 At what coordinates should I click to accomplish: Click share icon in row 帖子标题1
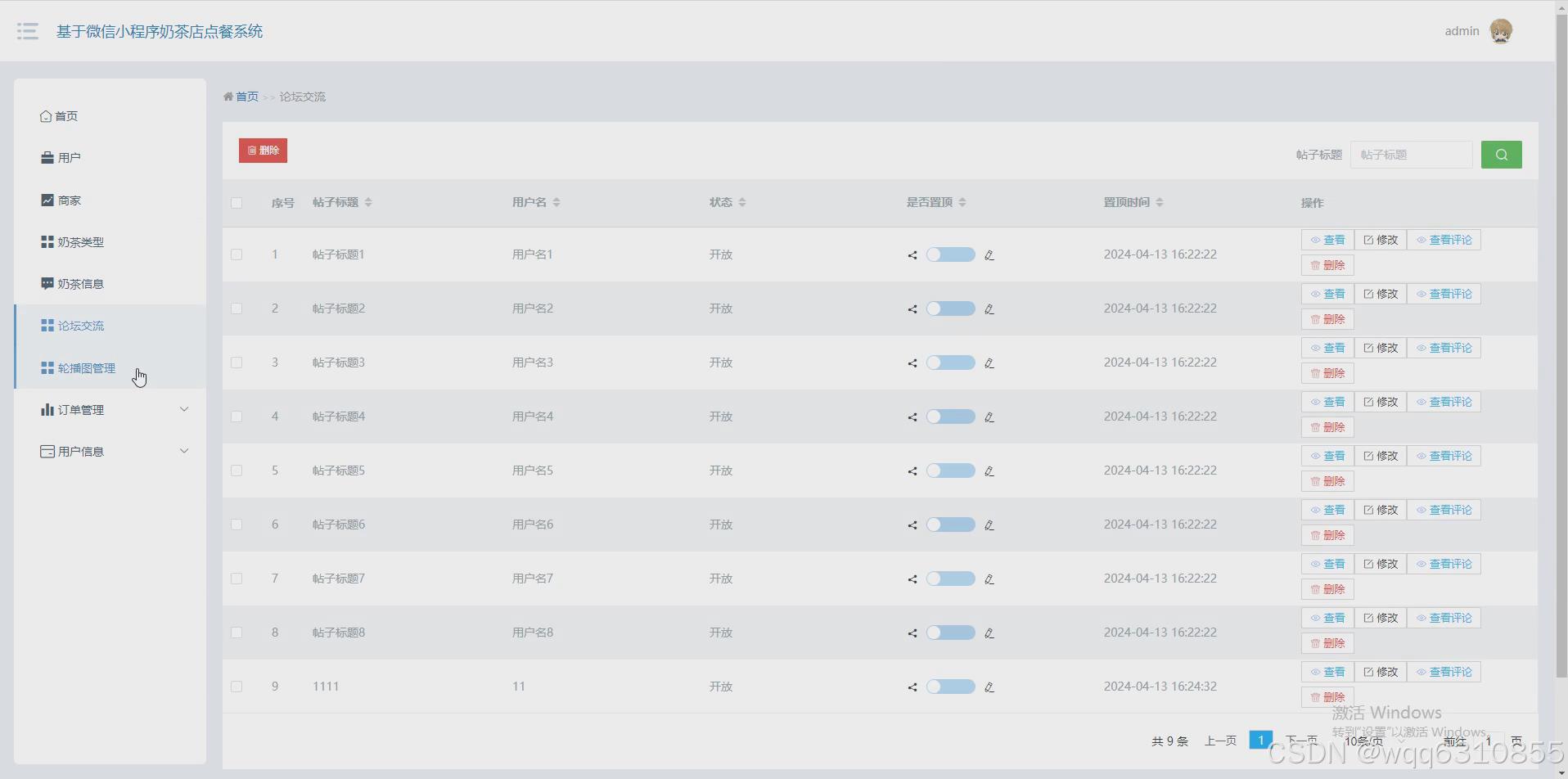[x=912, y=255]
